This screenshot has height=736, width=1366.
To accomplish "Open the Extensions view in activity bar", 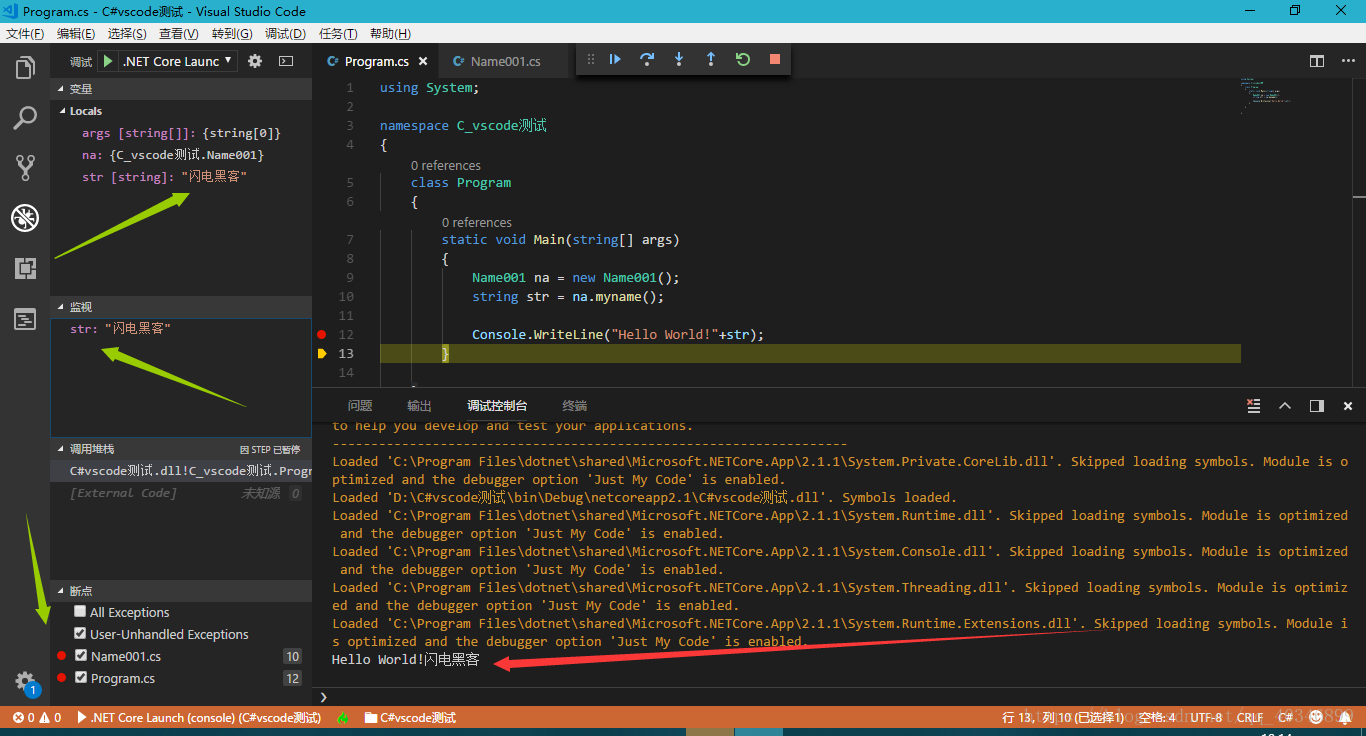I will (25, 268).
